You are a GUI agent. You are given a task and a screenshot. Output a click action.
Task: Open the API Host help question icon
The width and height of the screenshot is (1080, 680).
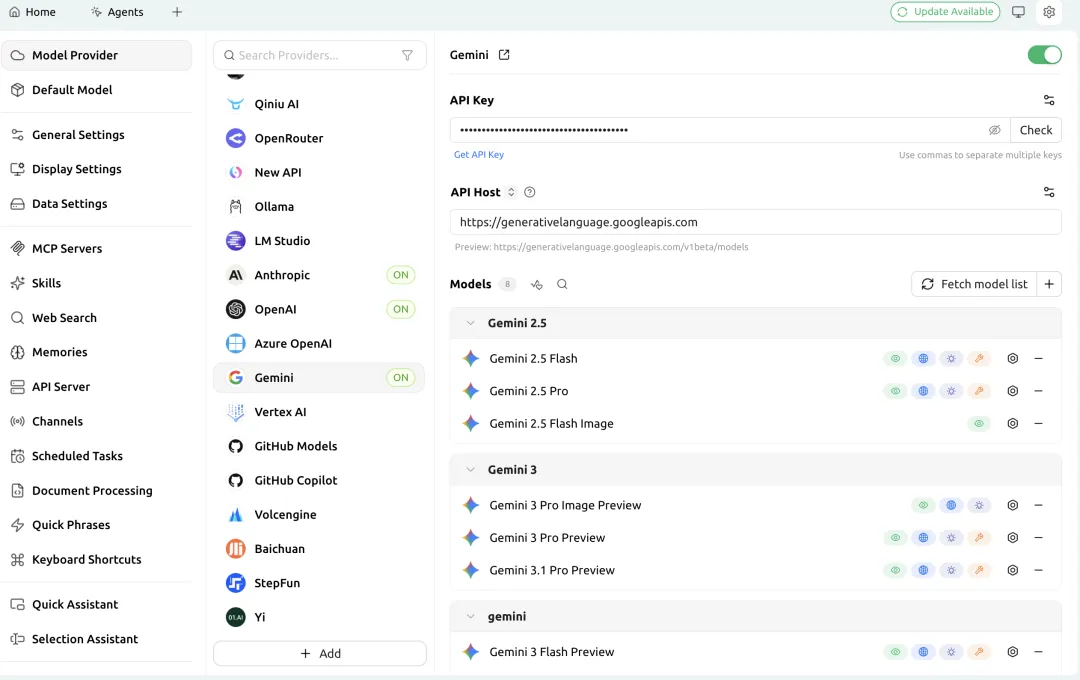530,192
